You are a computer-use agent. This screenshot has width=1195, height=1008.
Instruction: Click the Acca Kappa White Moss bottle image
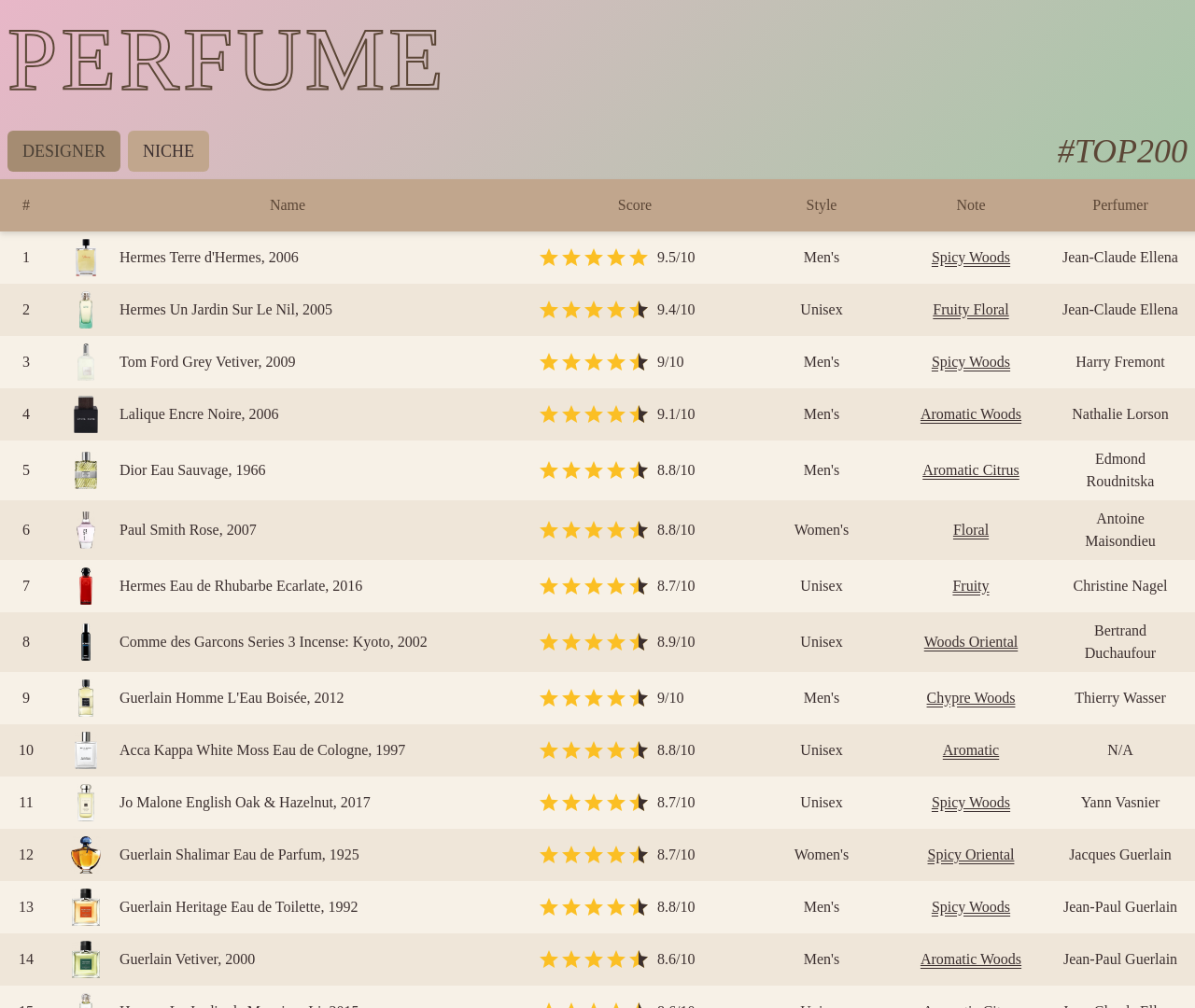[x=86, y=750]
